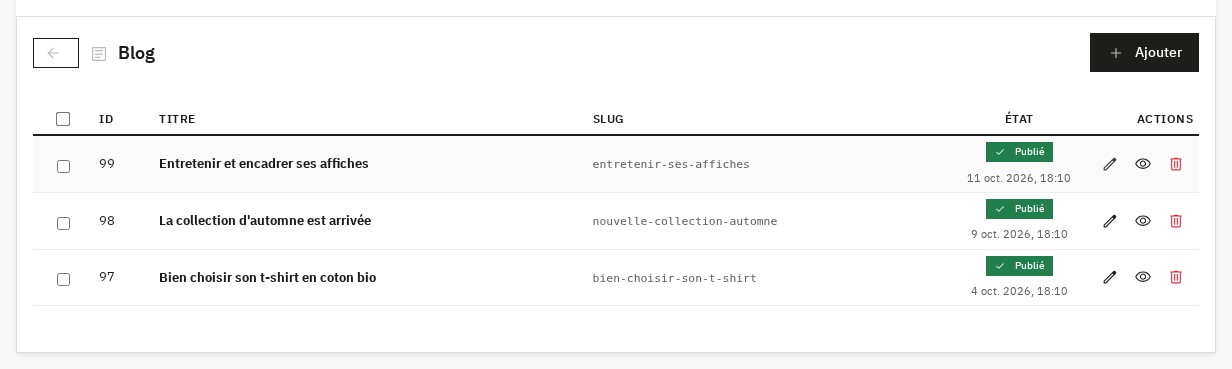Tick the checkbox for post 97
The image size is (1232, 369).
pos(63,279)
